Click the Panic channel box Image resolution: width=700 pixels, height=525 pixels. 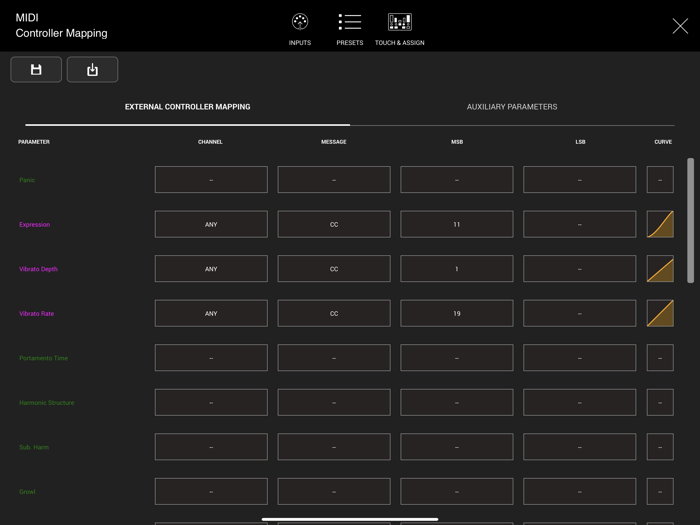[211, 180]
